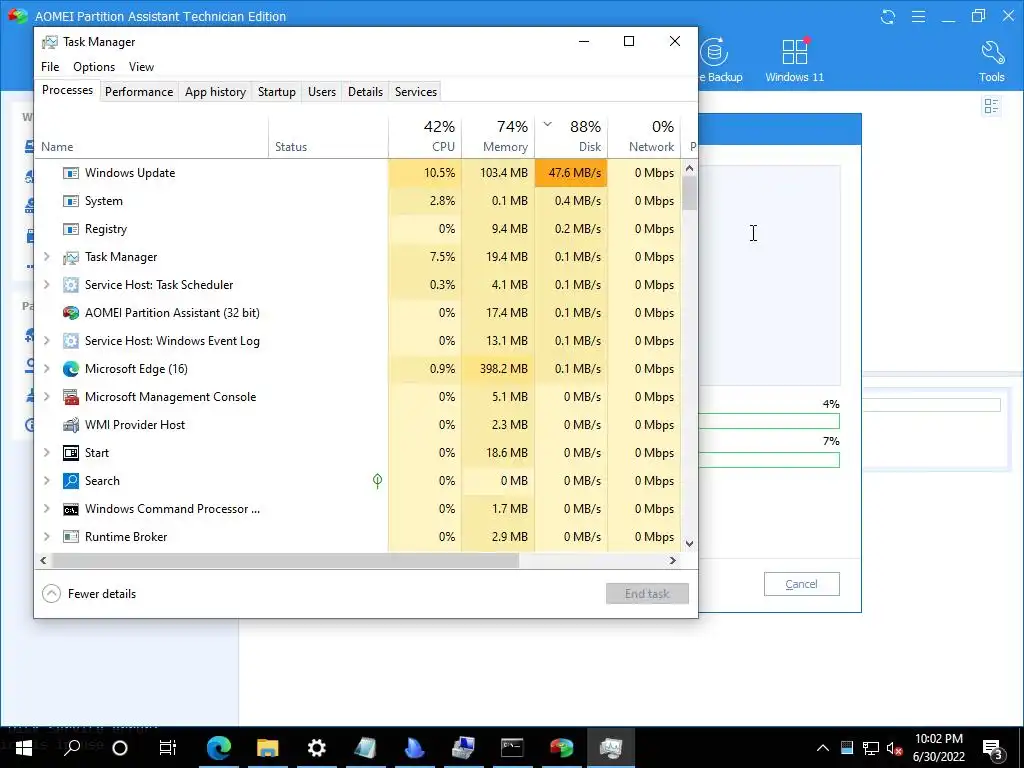Click the Registry process icon
Image resolution: width=1024 pixels, height=768 pixels.
pos(71,229)
